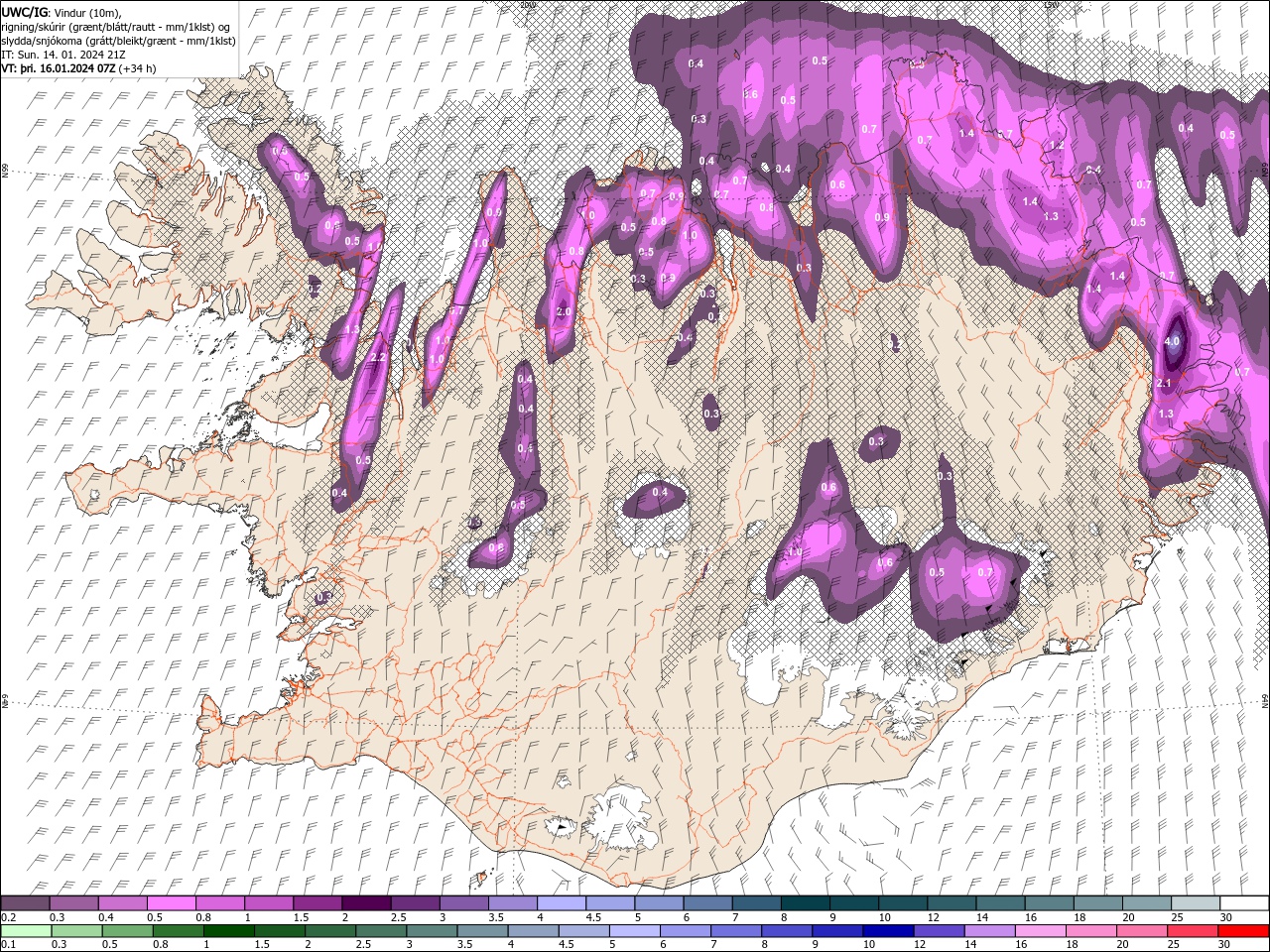Click the '4.0' snowfall value on the map
Screen dimensions: 1270x952
point(1172,341)
